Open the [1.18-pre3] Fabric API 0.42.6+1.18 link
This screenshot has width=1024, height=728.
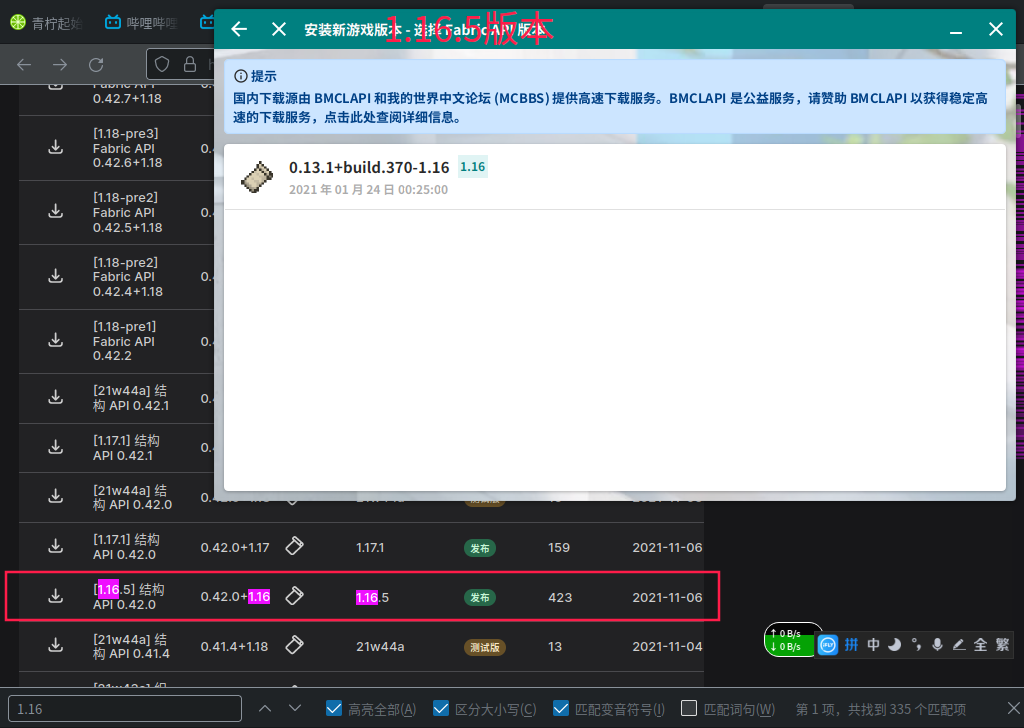pyautogui.click(x=127, y=148)
